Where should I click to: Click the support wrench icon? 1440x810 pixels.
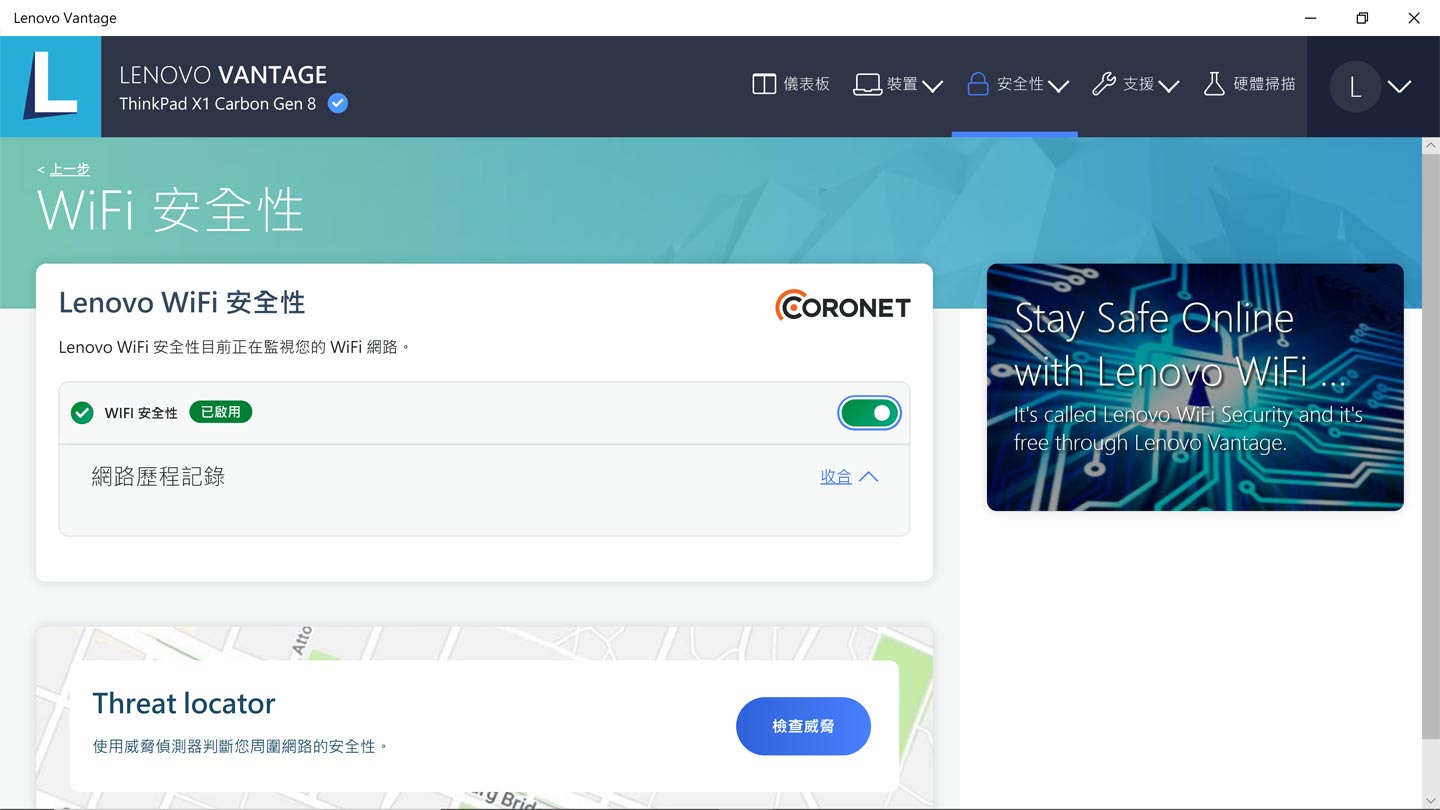click(x=1103, y=84)
